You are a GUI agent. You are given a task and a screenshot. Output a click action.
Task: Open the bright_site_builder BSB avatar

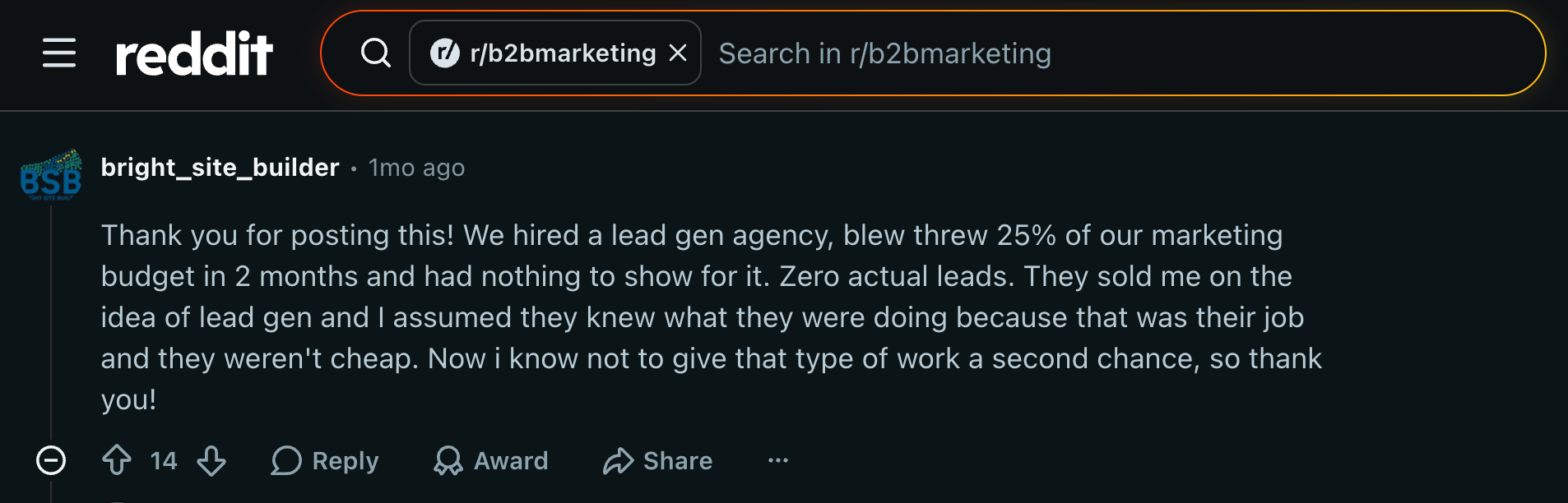(51, 174)
